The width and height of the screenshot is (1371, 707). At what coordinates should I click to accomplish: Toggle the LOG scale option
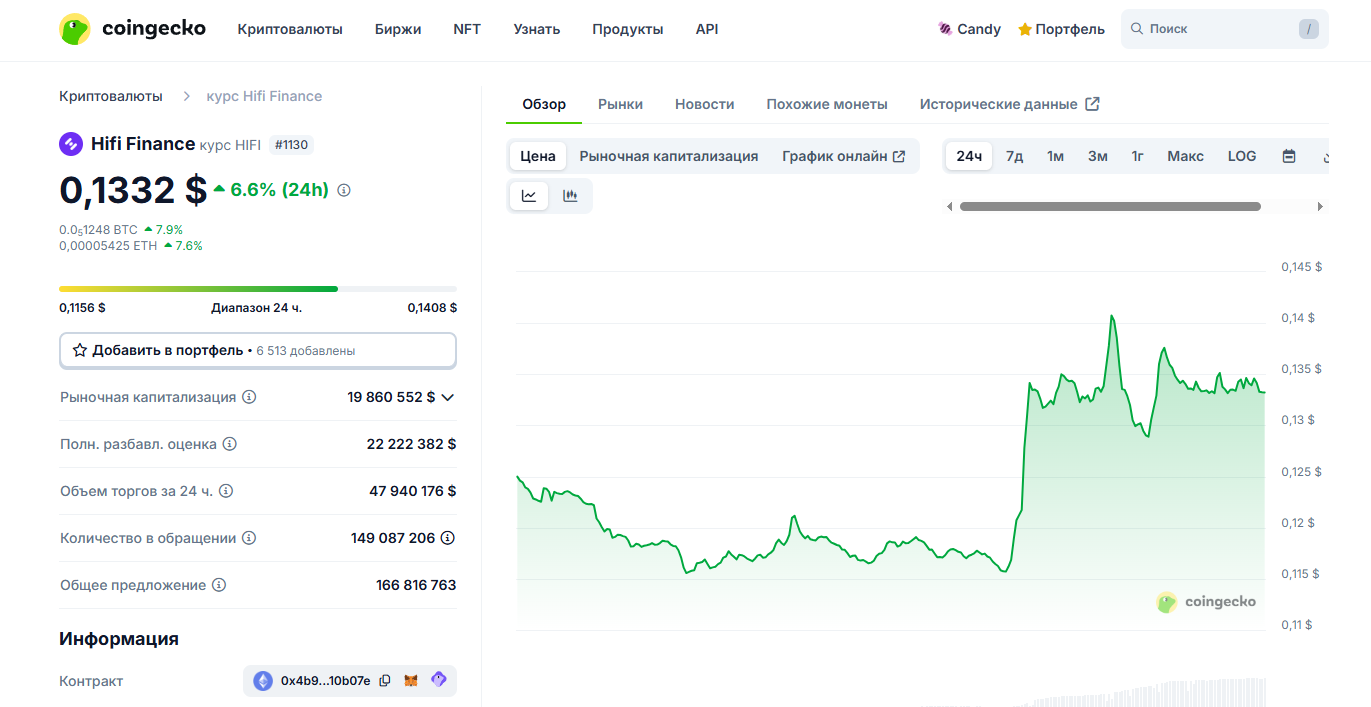click(1241, 156)
